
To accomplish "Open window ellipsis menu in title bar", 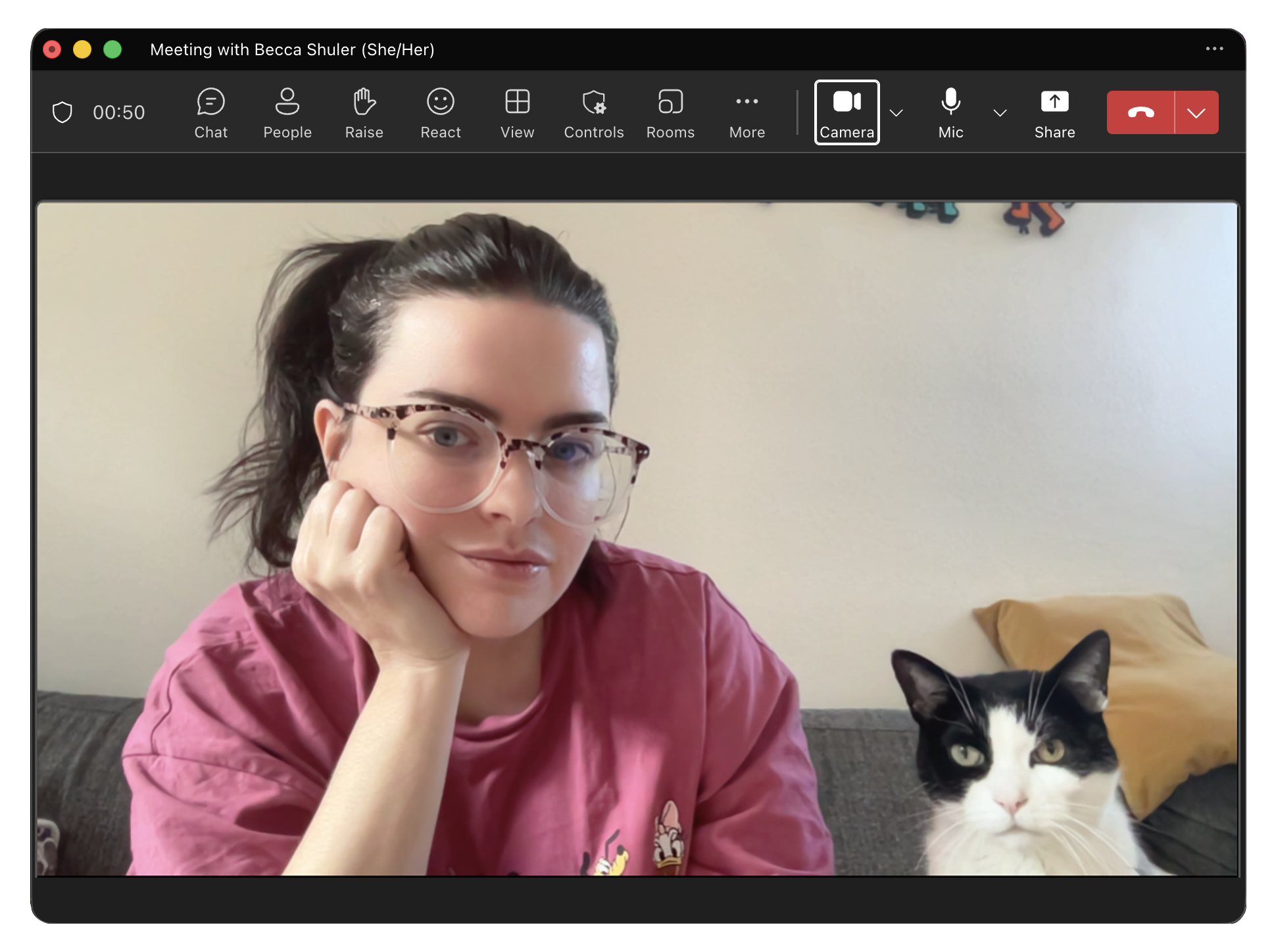I will [x=1214, y=49].
